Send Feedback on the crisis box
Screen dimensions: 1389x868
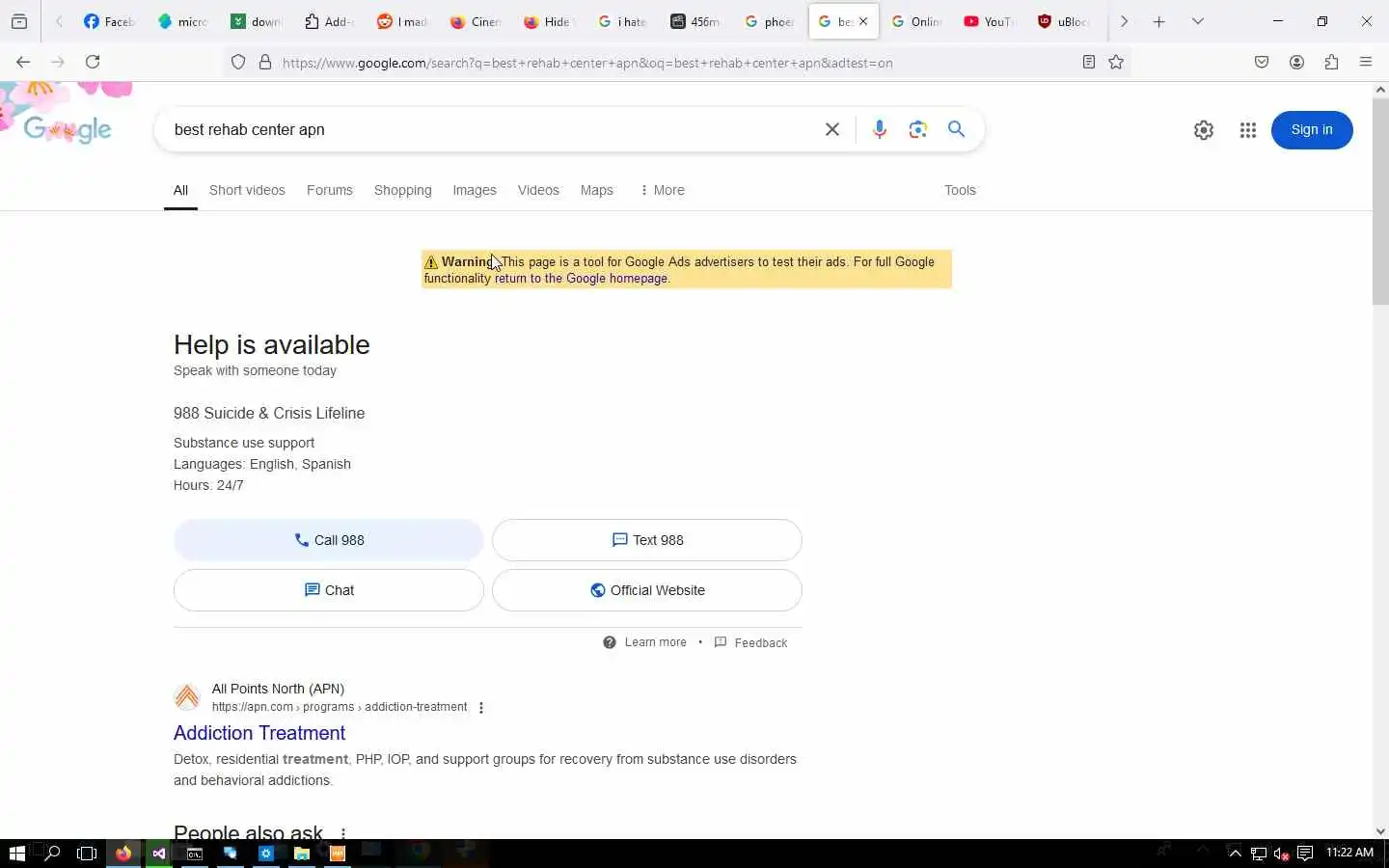(751, 642)
